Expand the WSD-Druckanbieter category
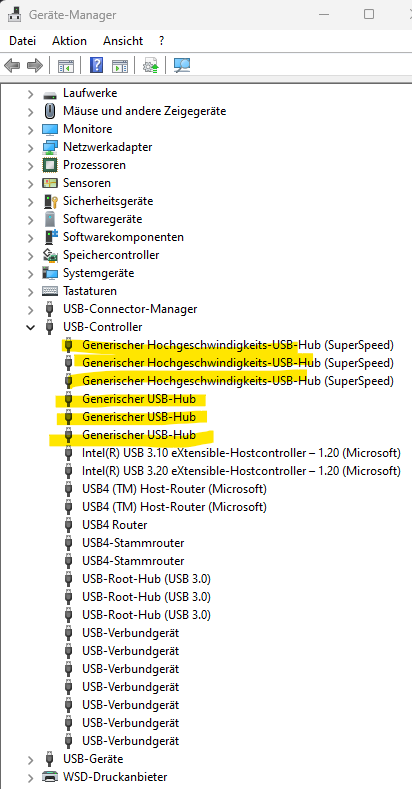This screenshot has width=412, height=789. coord(31,777)
